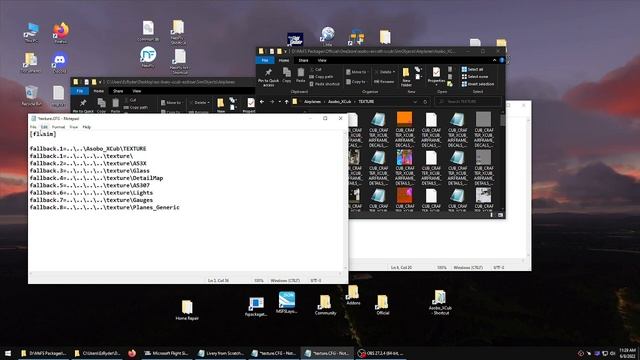
Task: Open the Copy to dropdown in the TEXTURE Explorer
Action: point(356,82)
